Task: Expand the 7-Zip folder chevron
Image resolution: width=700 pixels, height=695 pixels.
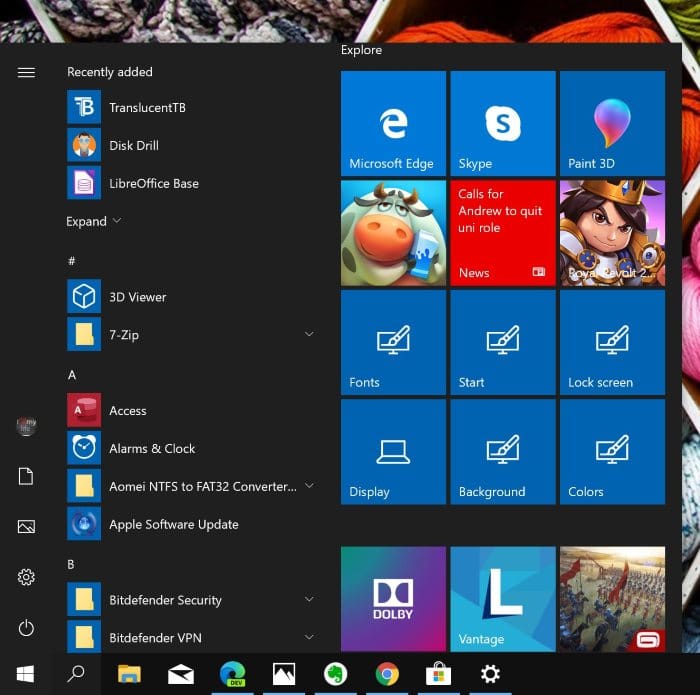Action: [309, 334]
